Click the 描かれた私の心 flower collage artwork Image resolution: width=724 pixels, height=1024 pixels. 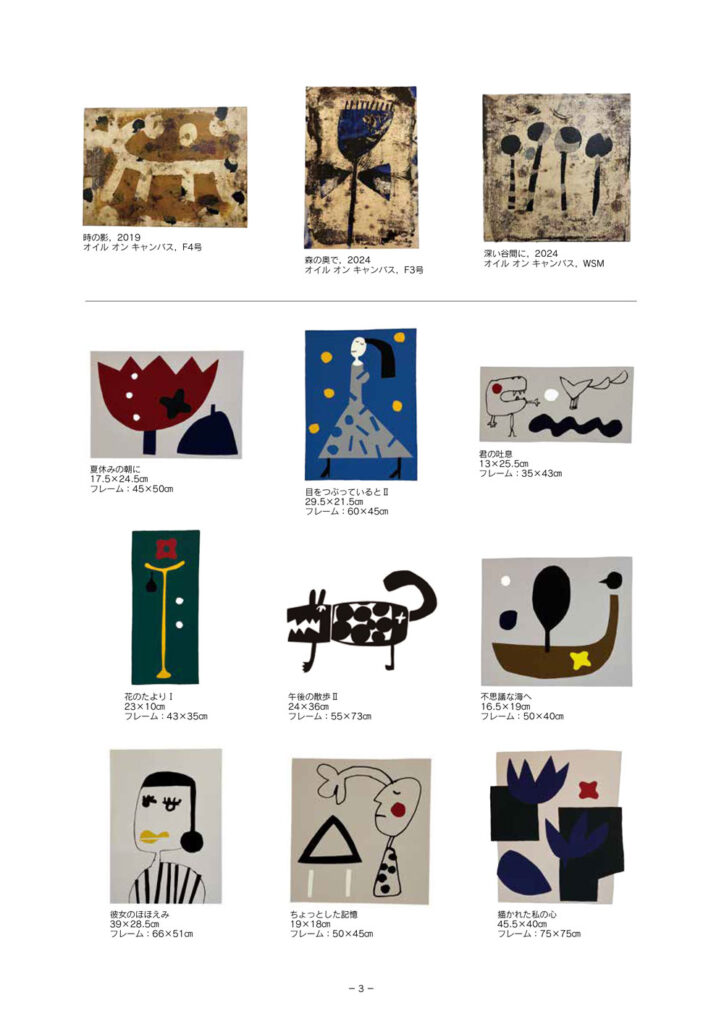(557, 827)
